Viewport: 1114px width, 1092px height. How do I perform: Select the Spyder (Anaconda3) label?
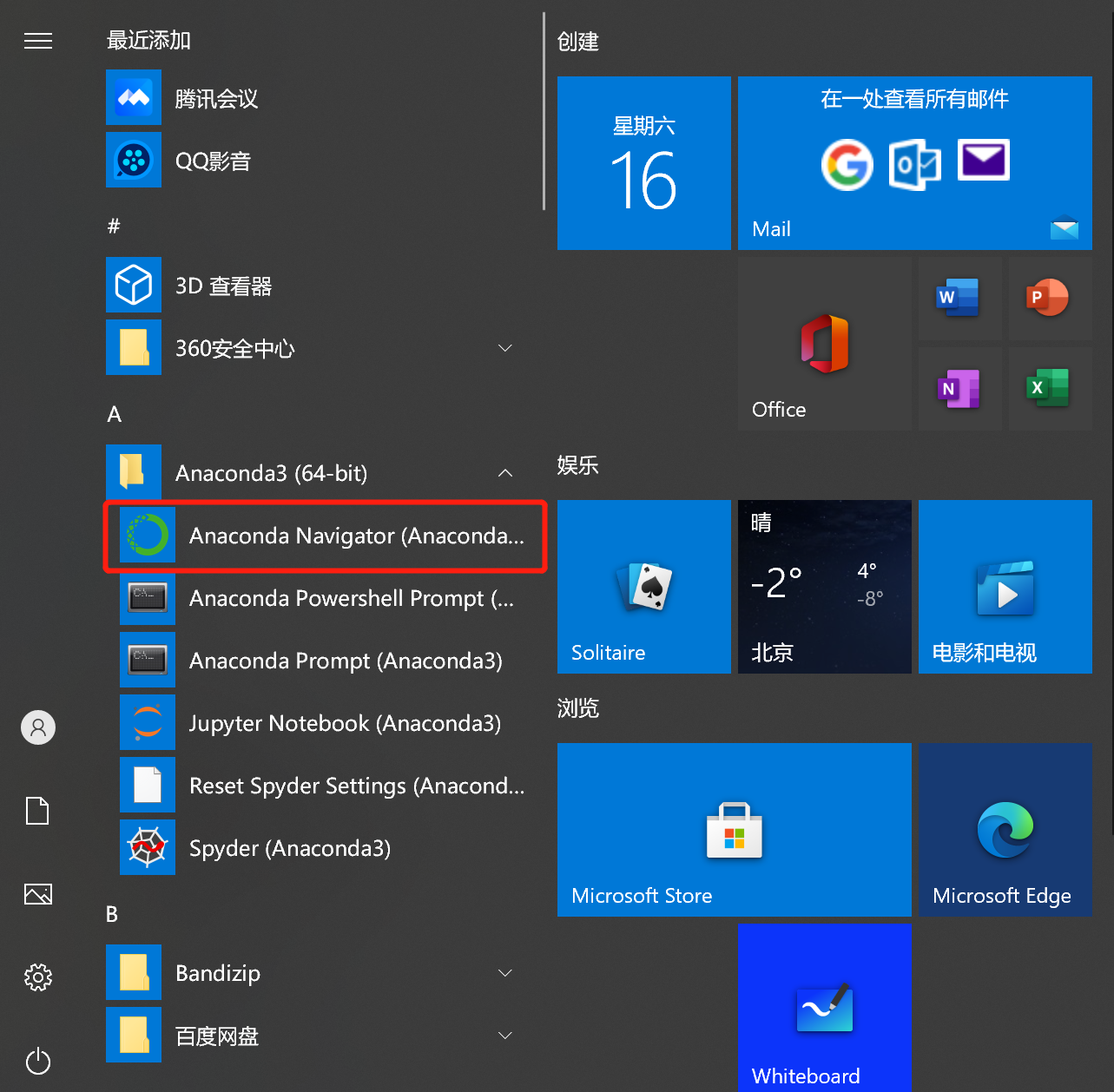(x=290, y=849)
